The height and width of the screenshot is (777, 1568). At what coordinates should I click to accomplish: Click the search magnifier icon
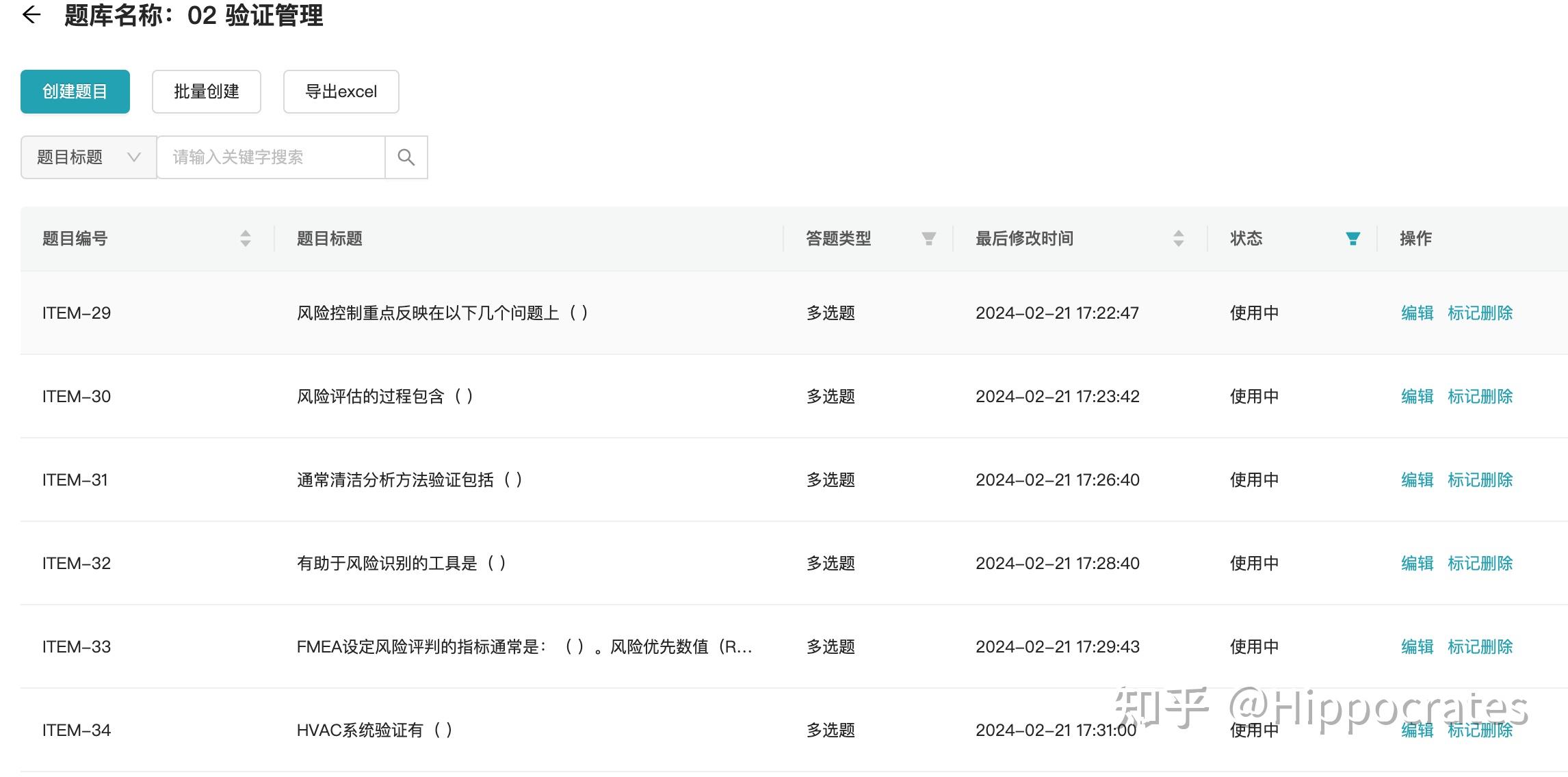pyautogui.click(x=406, y=157)
